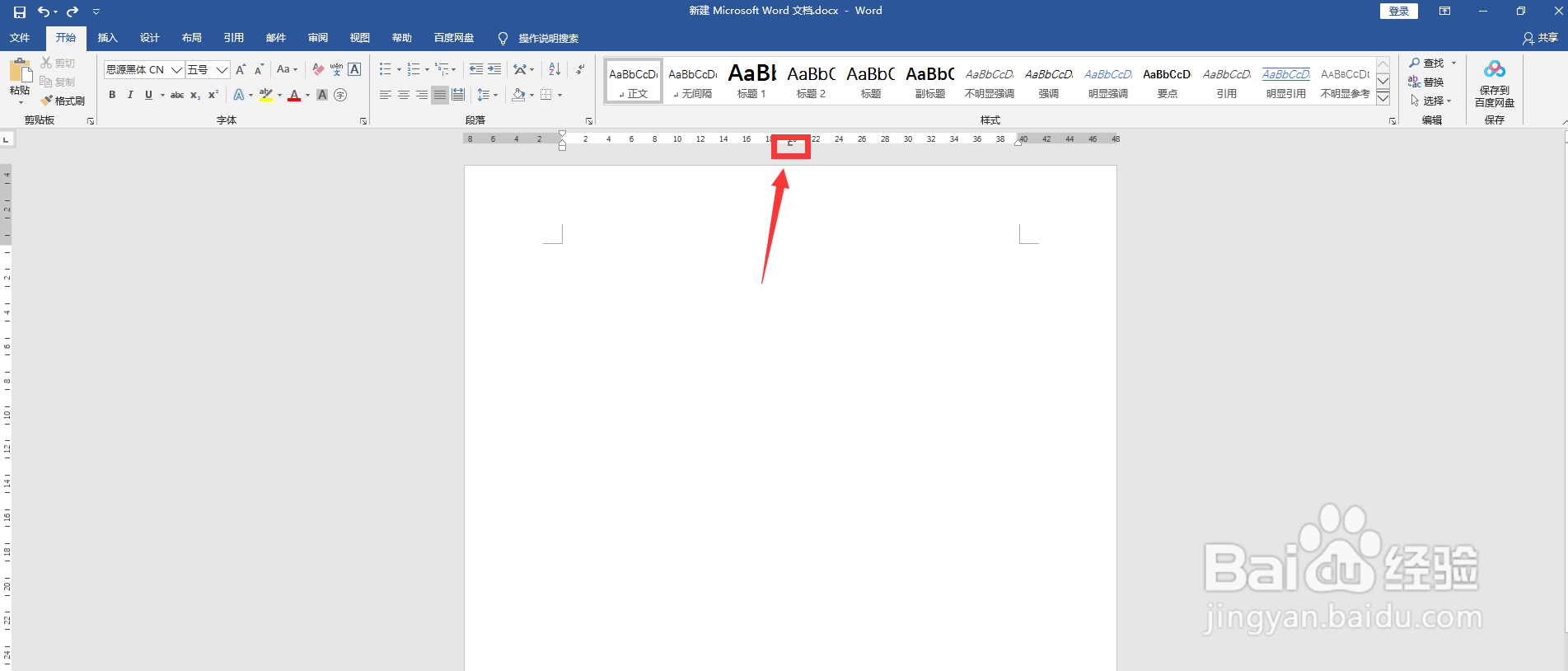Click the Ribbon Display Options icon
This screenshot has width=1568, height=671.
[1444, 11]
